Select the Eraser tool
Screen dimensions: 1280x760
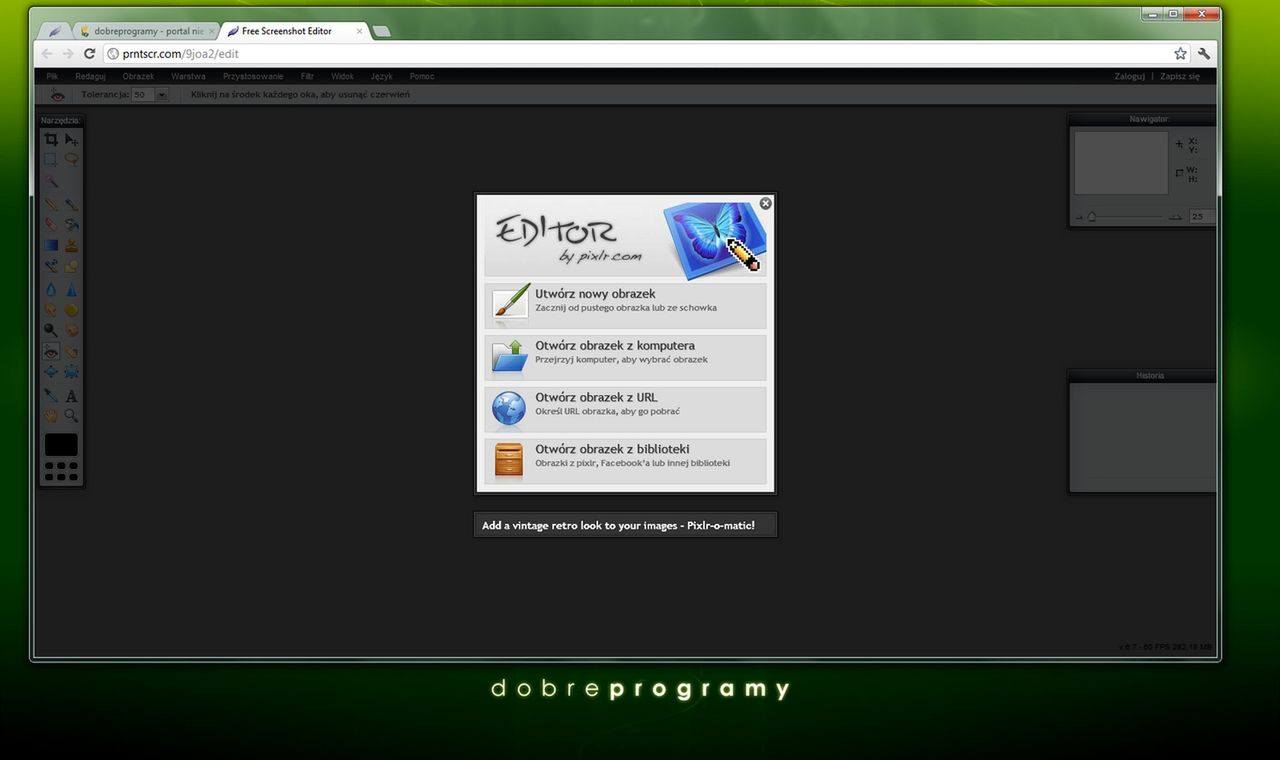pos(51,224)
